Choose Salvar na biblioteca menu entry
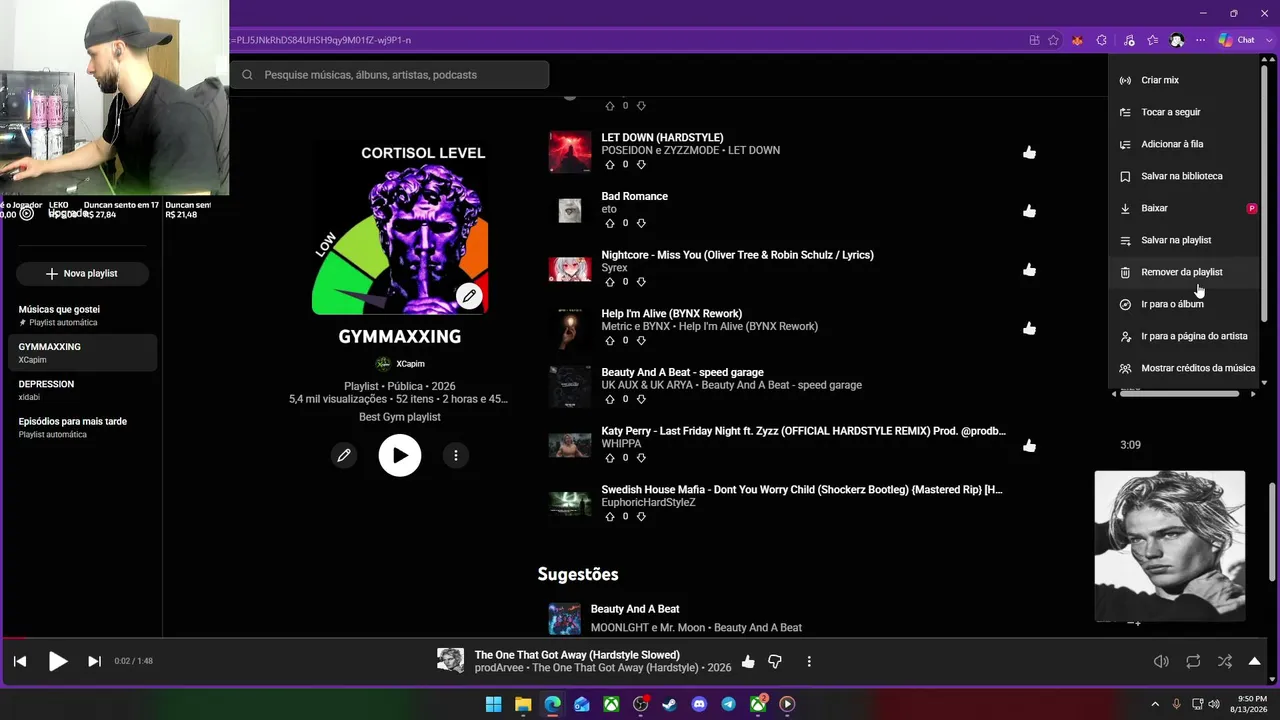The height and width of the screenshot is (720, 1280). point(1182,176)
